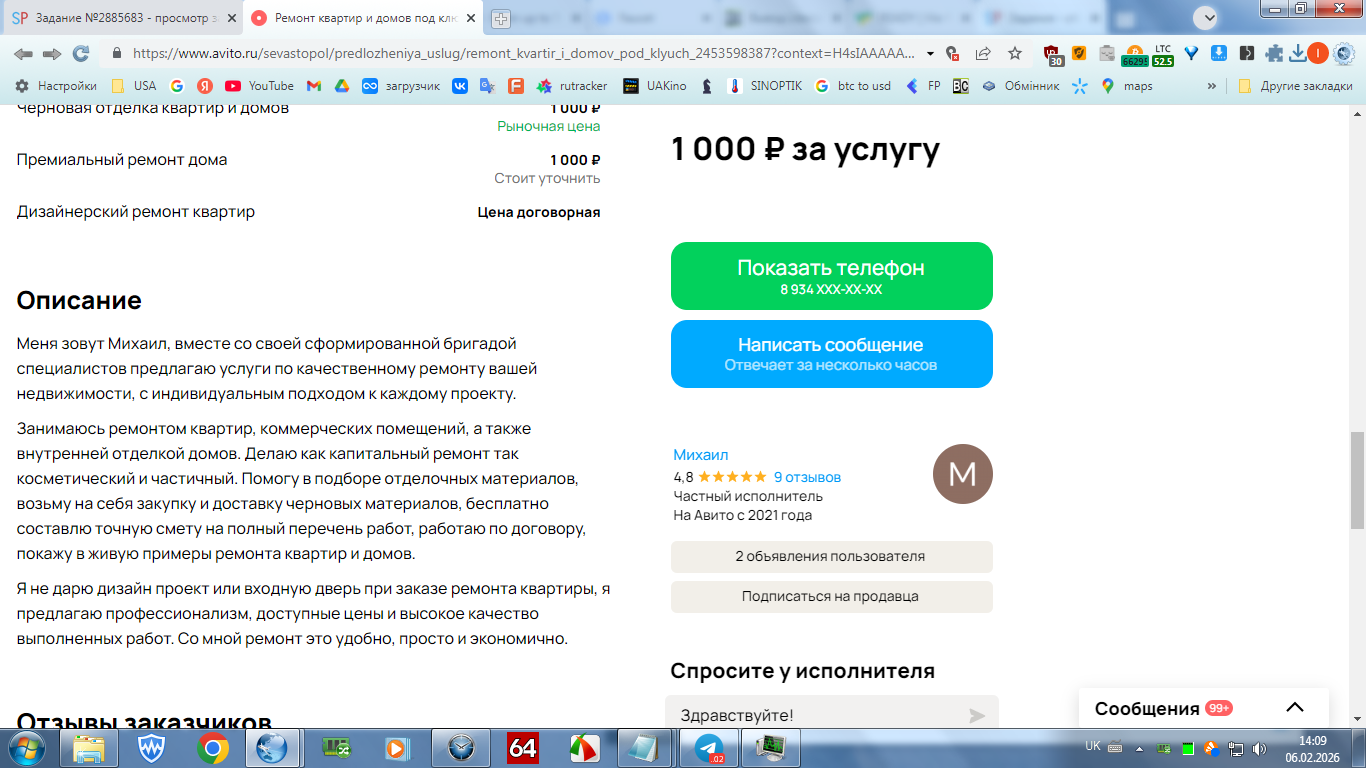Show more bookmarks with double chevron

1212,86
